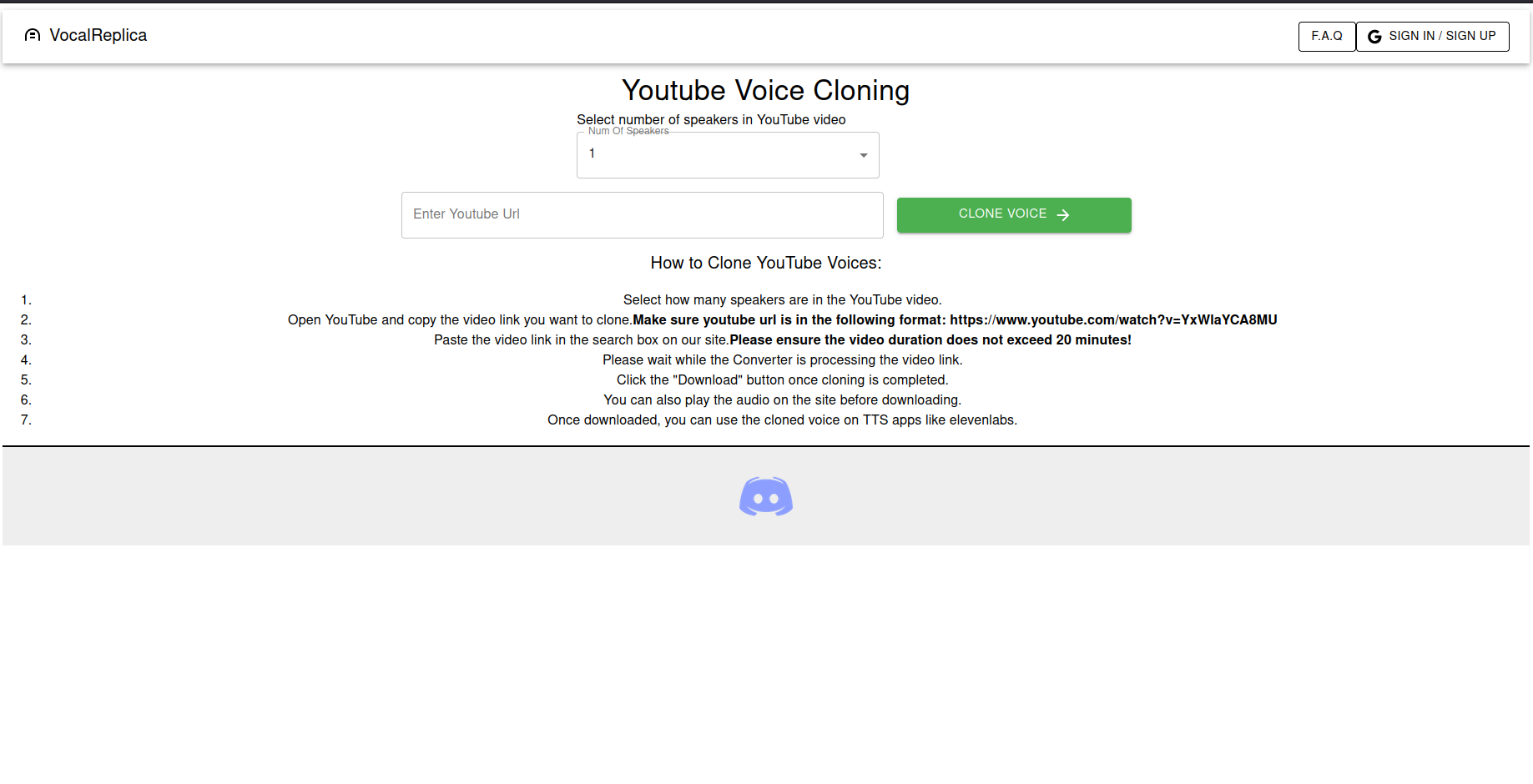Click step 'Select how many speakers are in the YouTube video.'
The height and width of the screenshot is (784, 1533).
783,299
